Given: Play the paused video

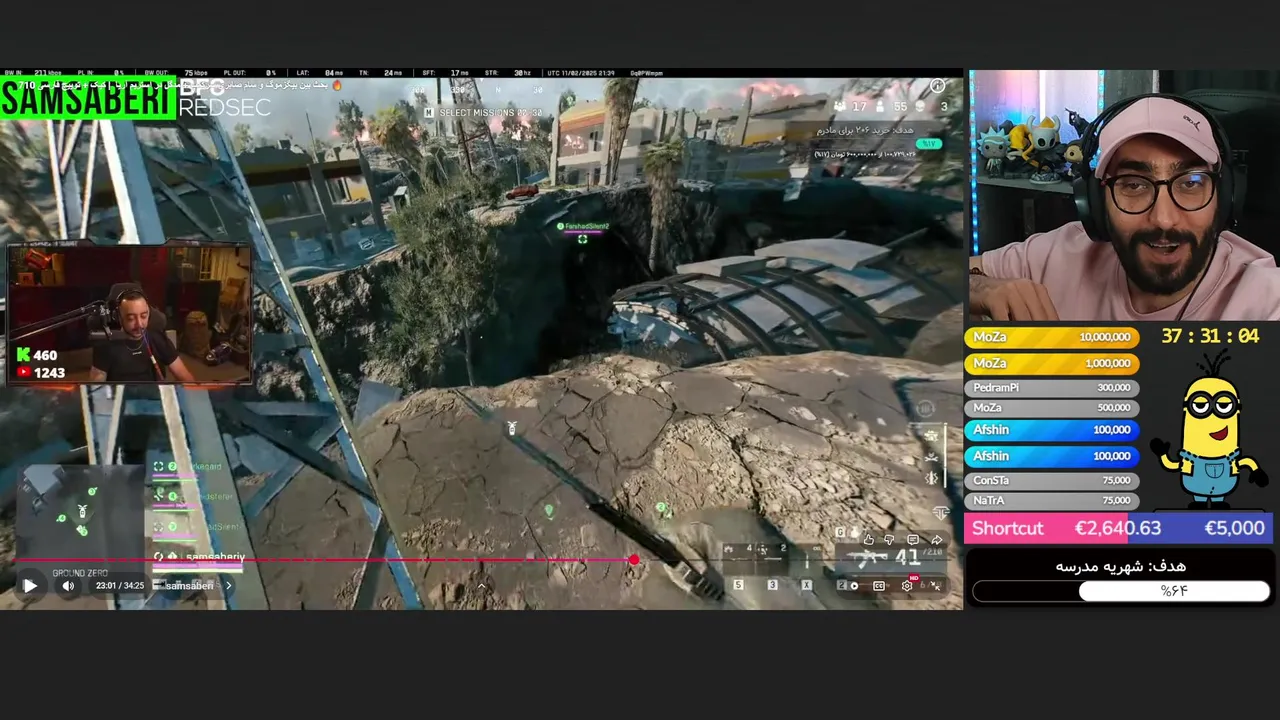Looking at the screenshot, I should [29, 586].
